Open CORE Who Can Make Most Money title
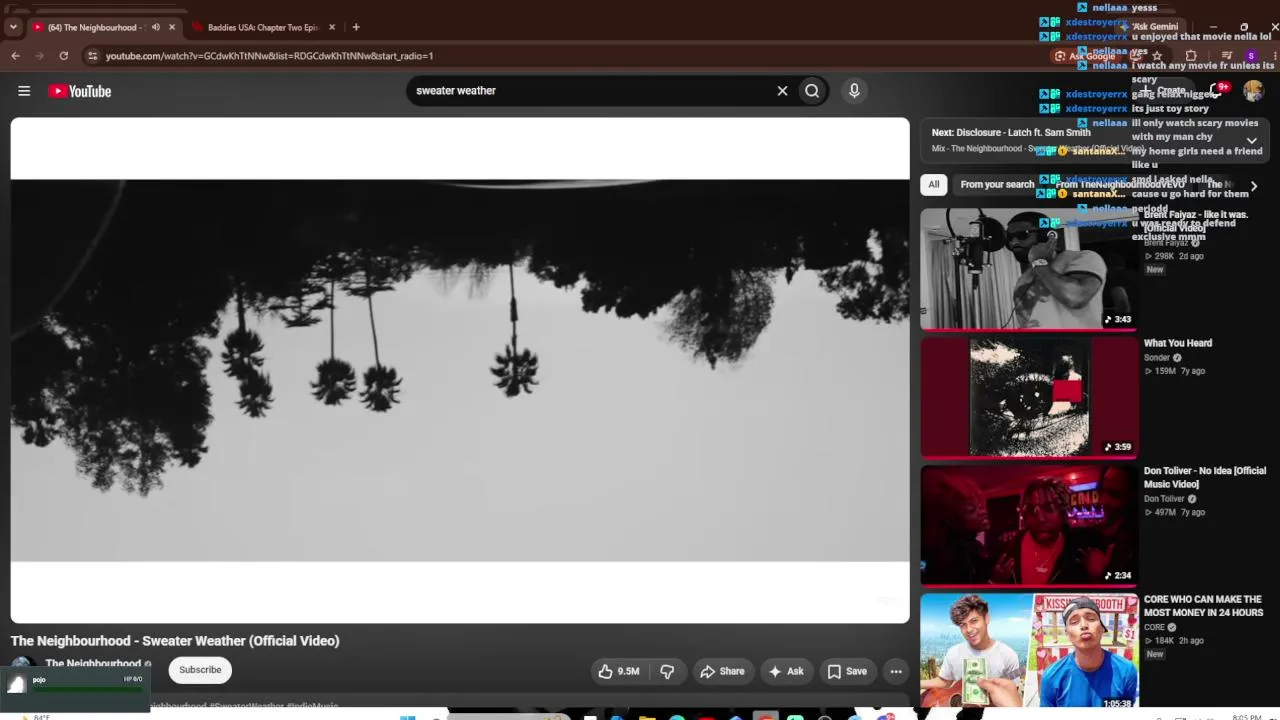Viewport: 1280px width, 720px height. point(1204,606)
